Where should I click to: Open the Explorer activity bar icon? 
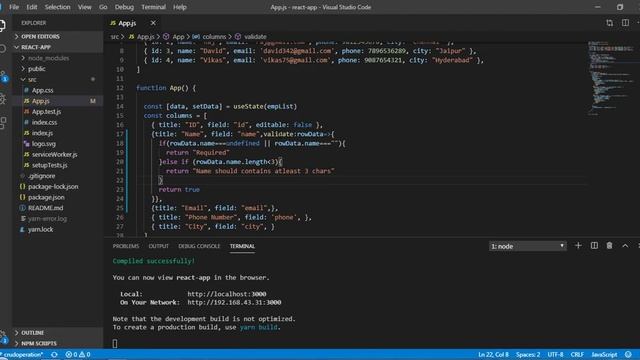pos(2,26)
